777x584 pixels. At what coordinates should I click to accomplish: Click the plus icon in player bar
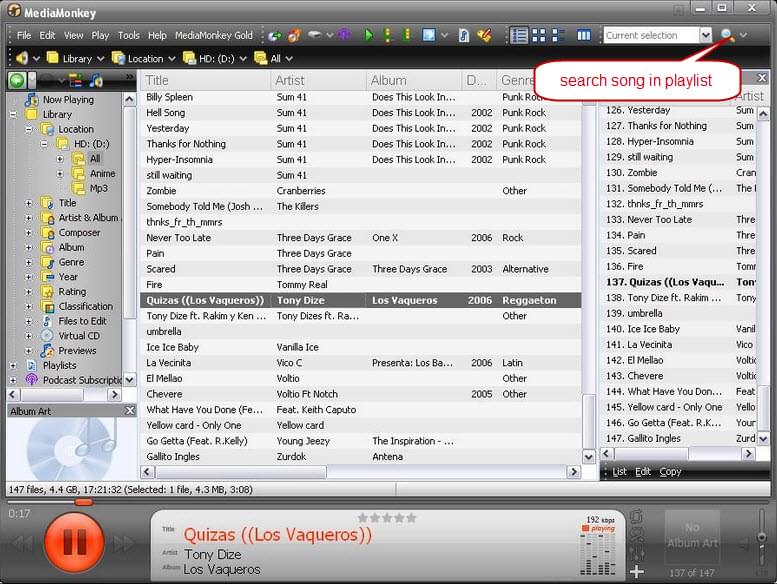637,572
